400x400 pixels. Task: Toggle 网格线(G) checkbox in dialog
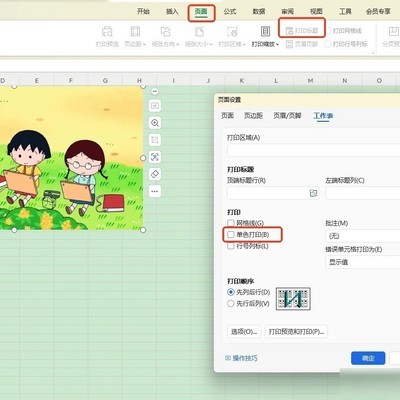tap(231, 223)
